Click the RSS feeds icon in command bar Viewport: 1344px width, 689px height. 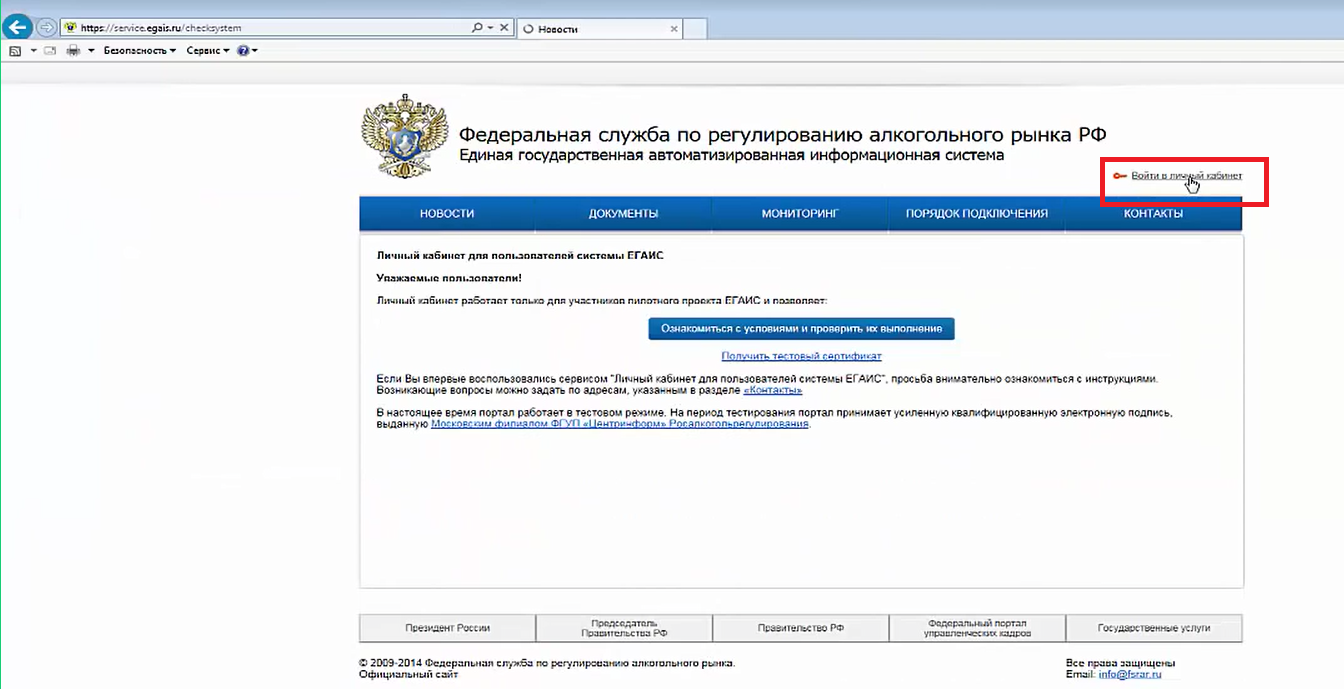tap(15, 50)
